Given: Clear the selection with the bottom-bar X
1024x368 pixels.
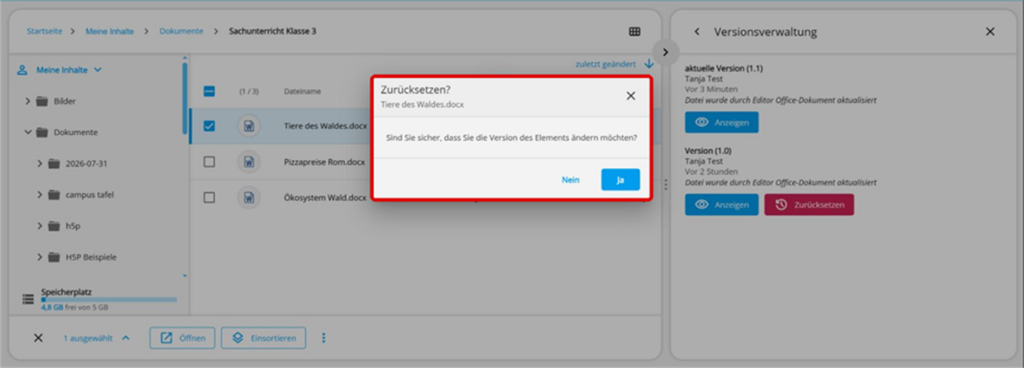Looking at the screenshot, I should tap(38, 338).
